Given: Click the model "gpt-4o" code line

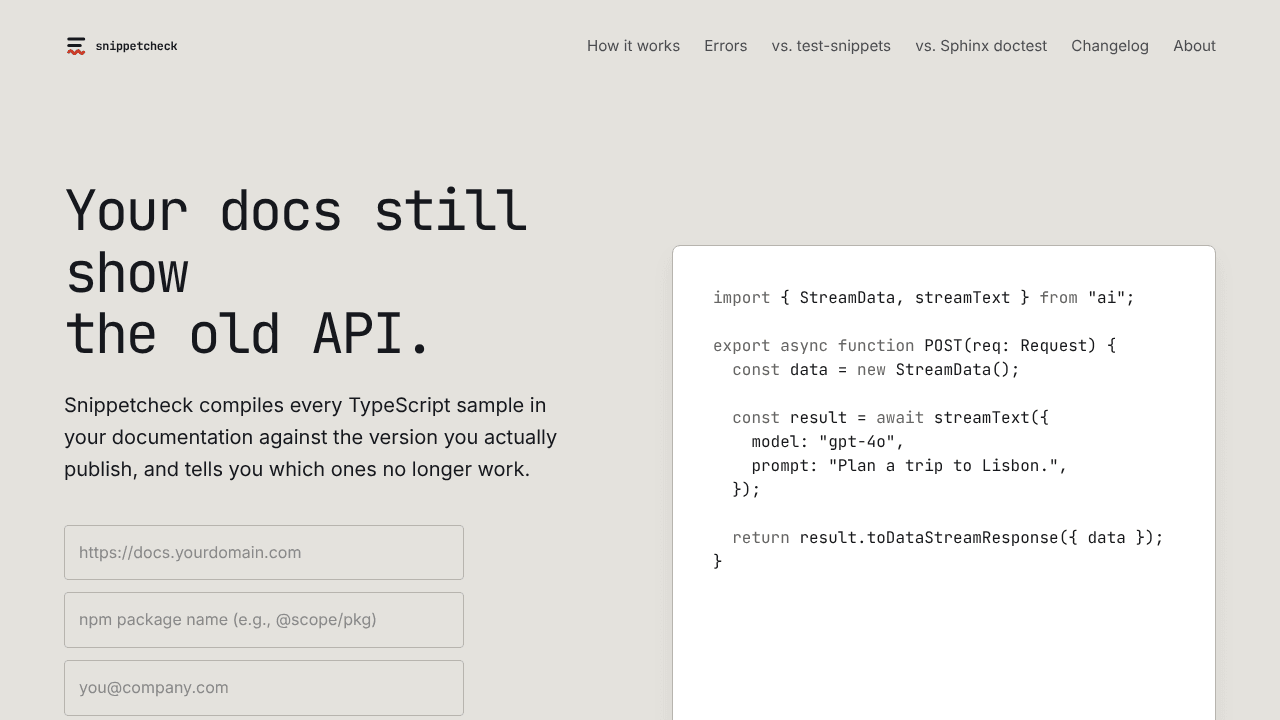Looking at the screenshot, I should (x=828, y=442).
